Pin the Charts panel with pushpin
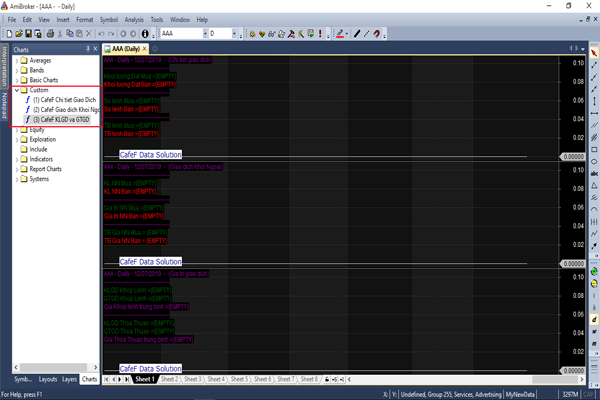Viewport: 600px width, 400px height. click(88, 49)
